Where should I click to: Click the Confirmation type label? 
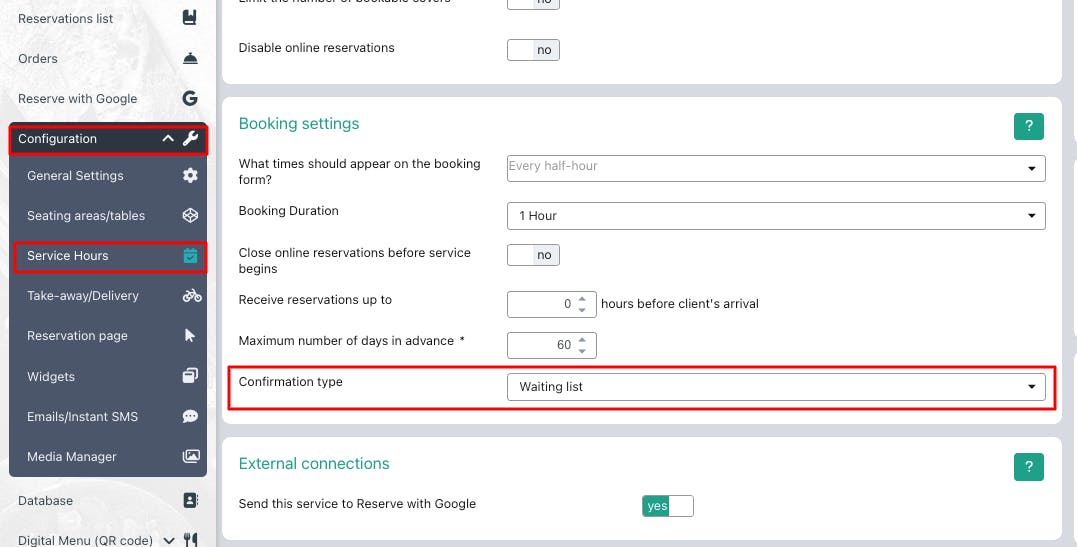pyautogui.click(x=291, y=381)
